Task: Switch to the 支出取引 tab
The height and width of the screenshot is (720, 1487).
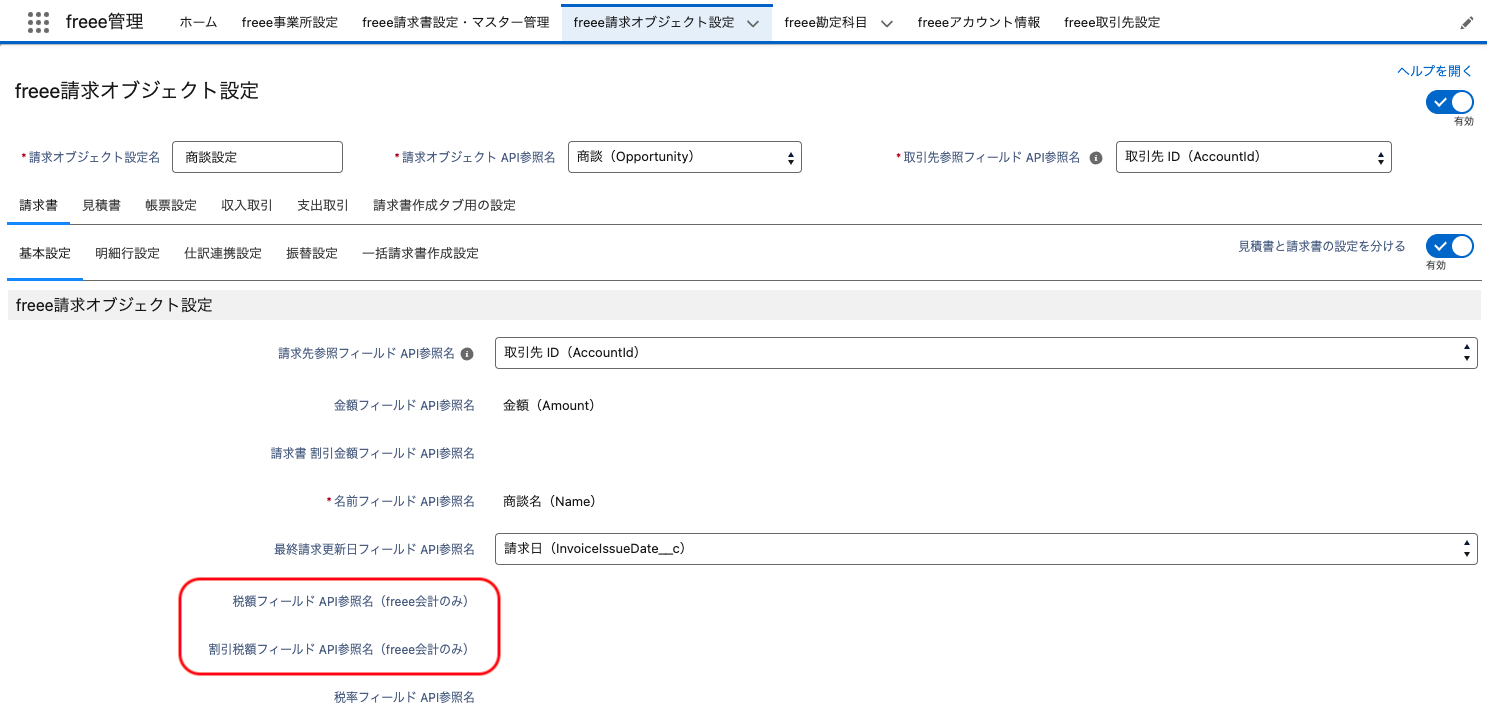Action: coord(323,205)
